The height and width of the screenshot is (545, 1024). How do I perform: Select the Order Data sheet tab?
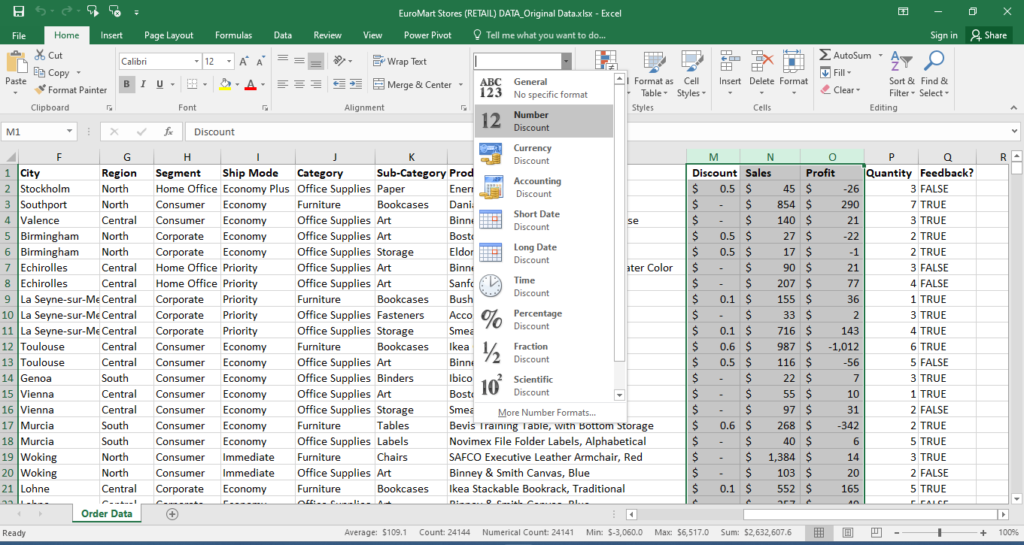[106, 514]
